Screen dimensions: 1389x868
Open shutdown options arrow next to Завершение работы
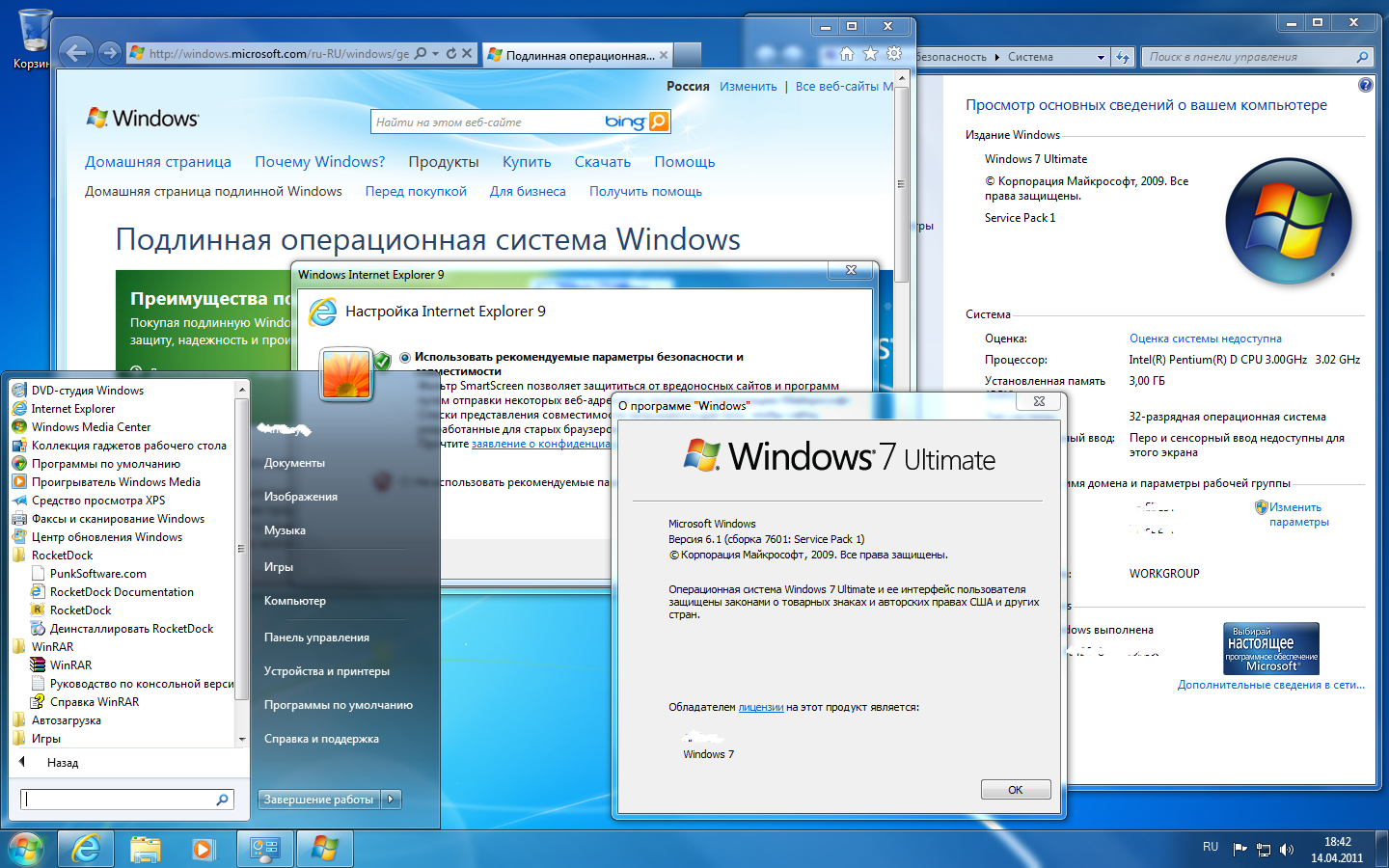pyautogui.click(x=391, y=800)
